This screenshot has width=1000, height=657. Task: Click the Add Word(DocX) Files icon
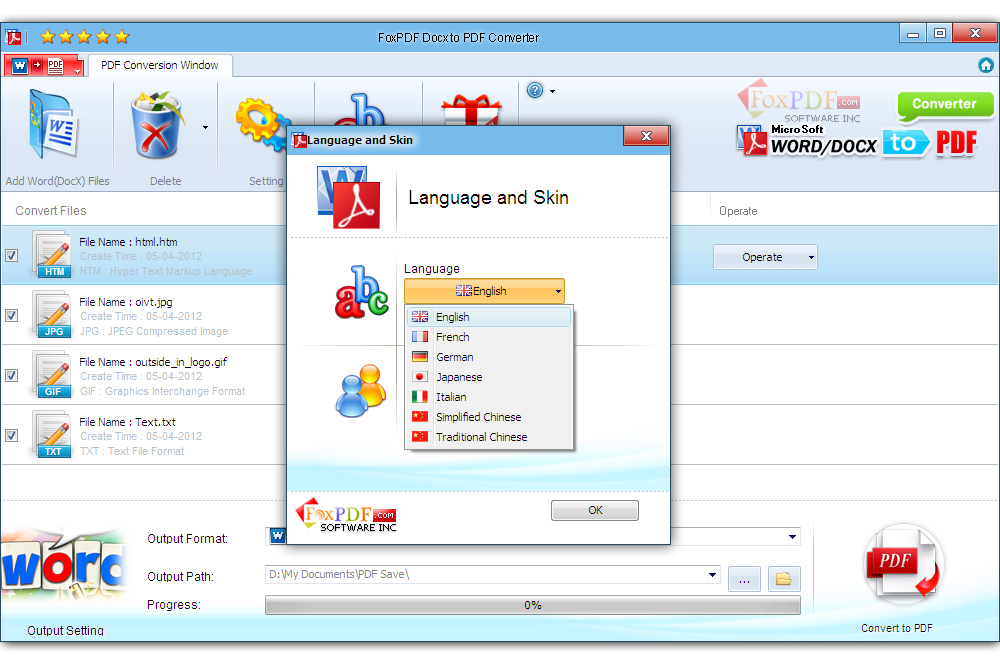(54, 124)
